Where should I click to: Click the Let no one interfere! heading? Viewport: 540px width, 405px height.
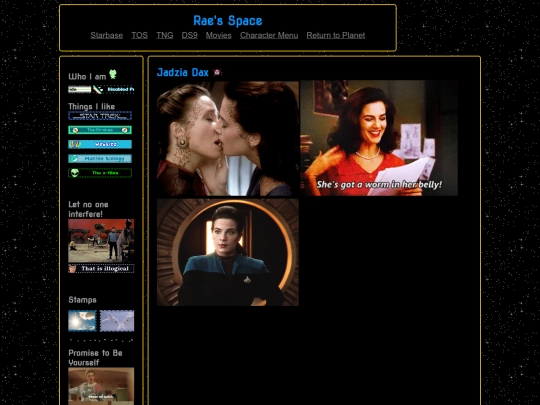tap(89, 209)
